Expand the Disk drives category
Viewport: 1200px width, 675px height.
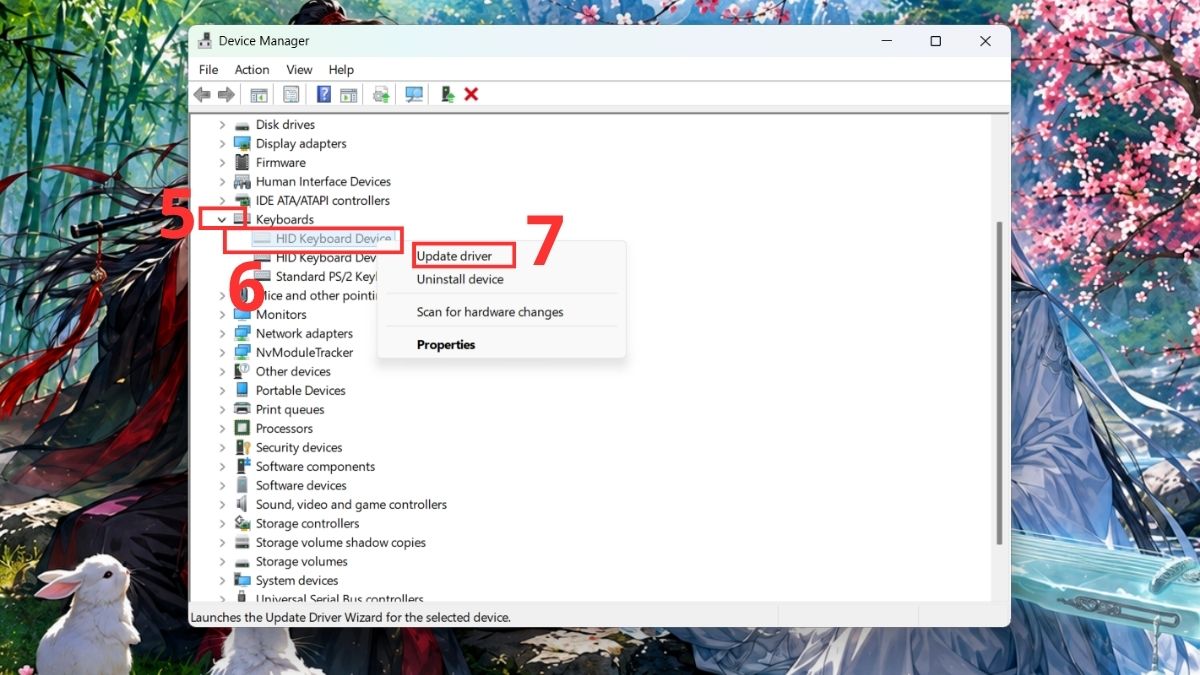223,125
